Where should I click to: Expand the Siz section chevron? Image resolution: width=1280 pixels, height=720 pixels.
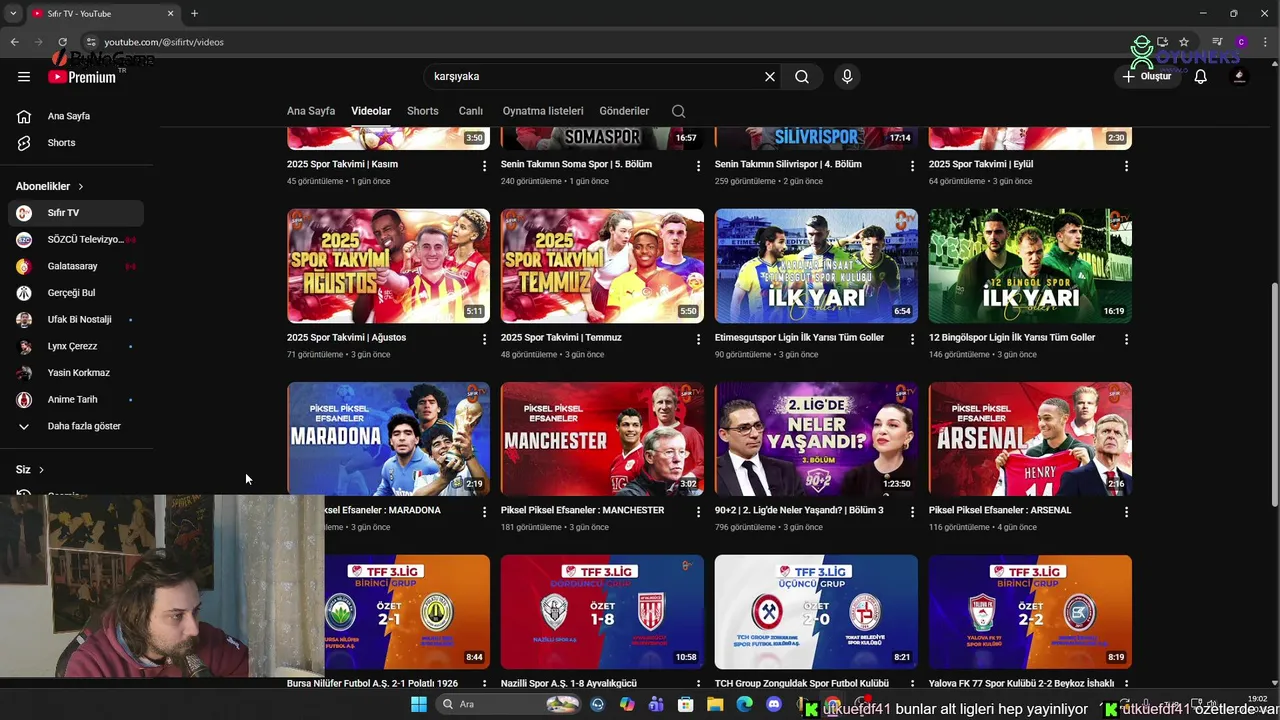click(x=41, y=470)
